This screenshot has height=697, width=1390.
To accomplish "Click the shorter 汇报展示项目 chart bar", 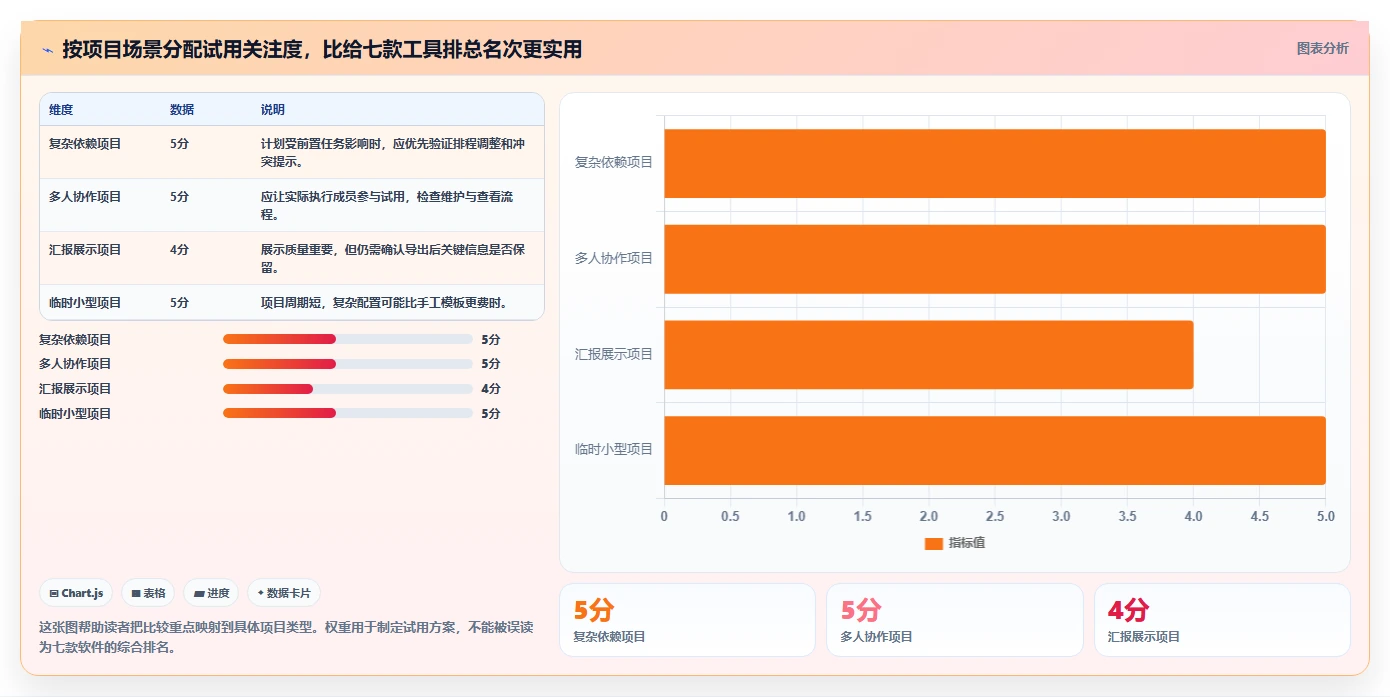I will (x=929, y=355).
